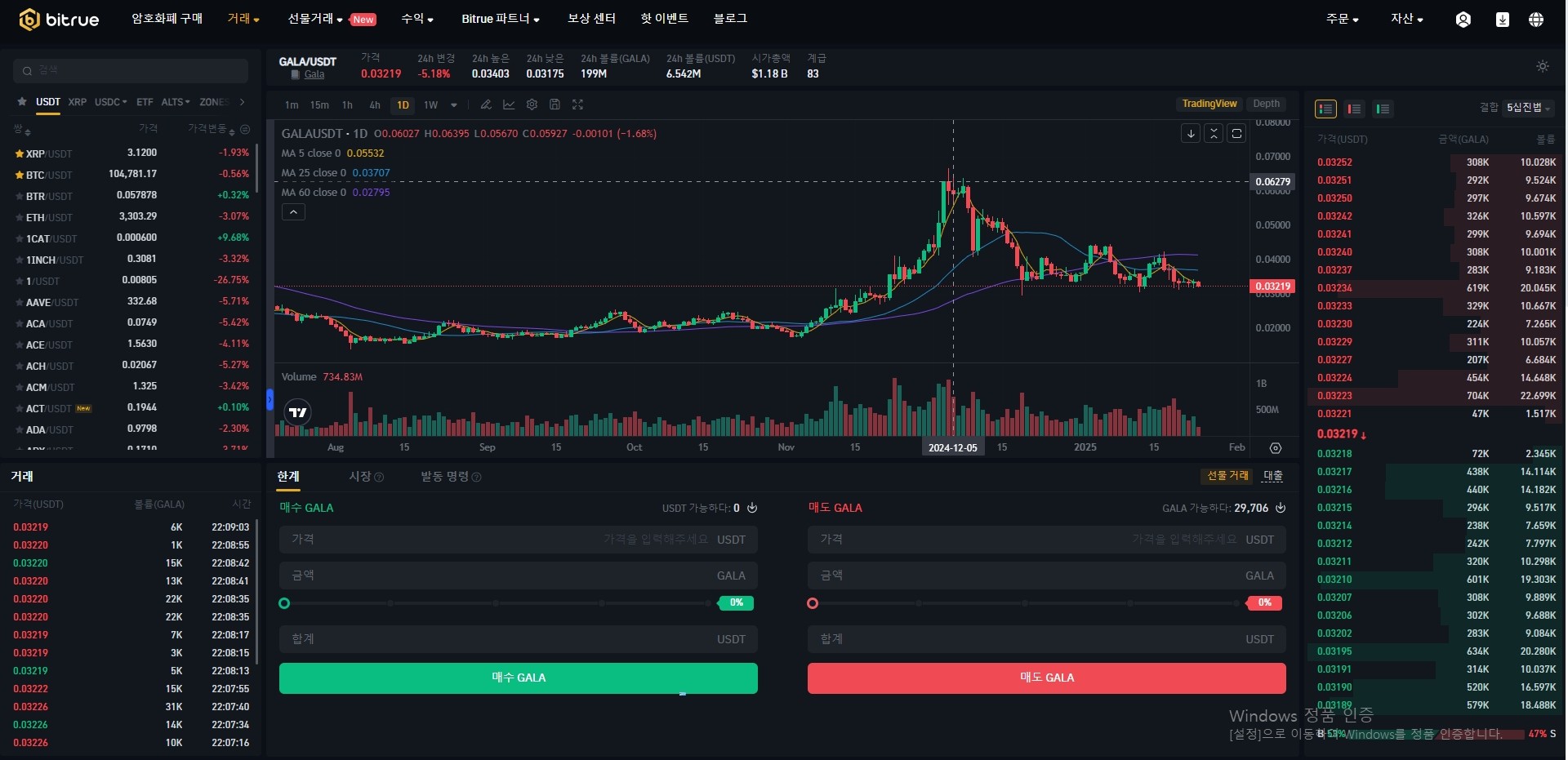
Task: Open the Gala coin info link
Action: tap(314, 74)
